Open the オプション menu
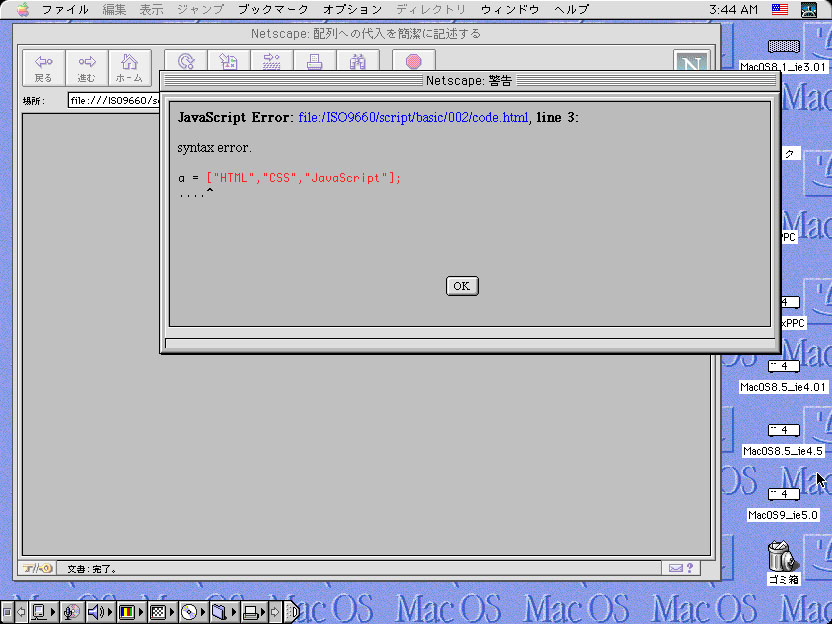Image resolution: width=832 pixels, height=624 pixels. (352, 10)
